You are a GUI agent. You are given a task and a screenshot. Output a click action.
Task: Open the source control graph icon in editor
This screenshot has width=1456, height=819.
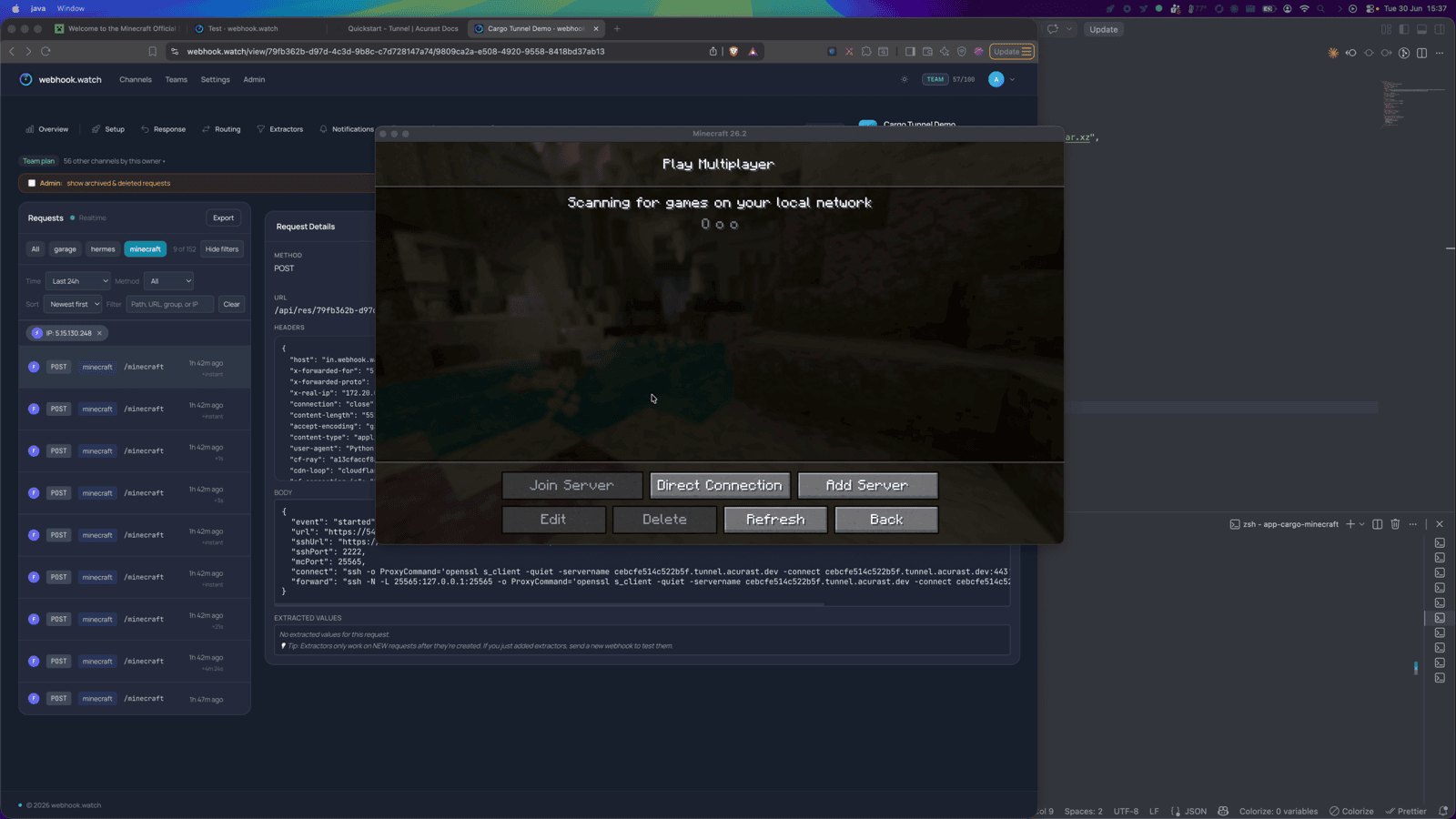click(1404, 53)
